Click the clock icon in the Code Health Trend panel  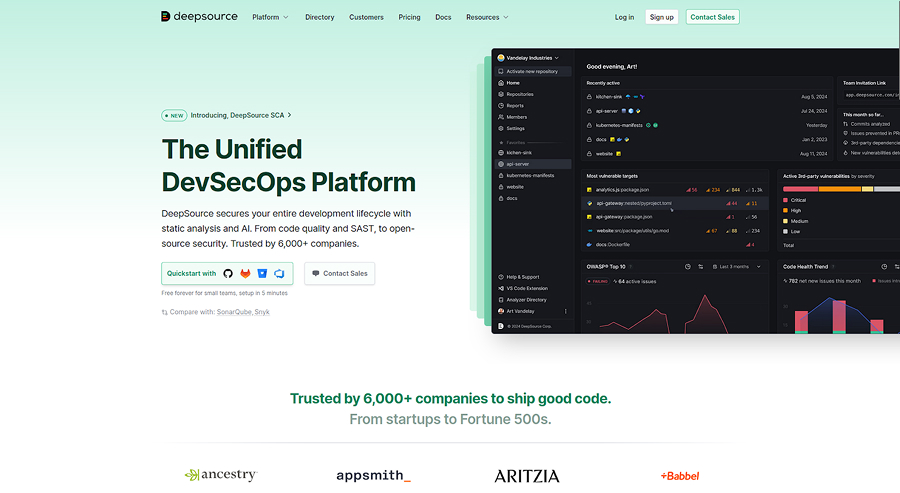(x=884, y=267)
